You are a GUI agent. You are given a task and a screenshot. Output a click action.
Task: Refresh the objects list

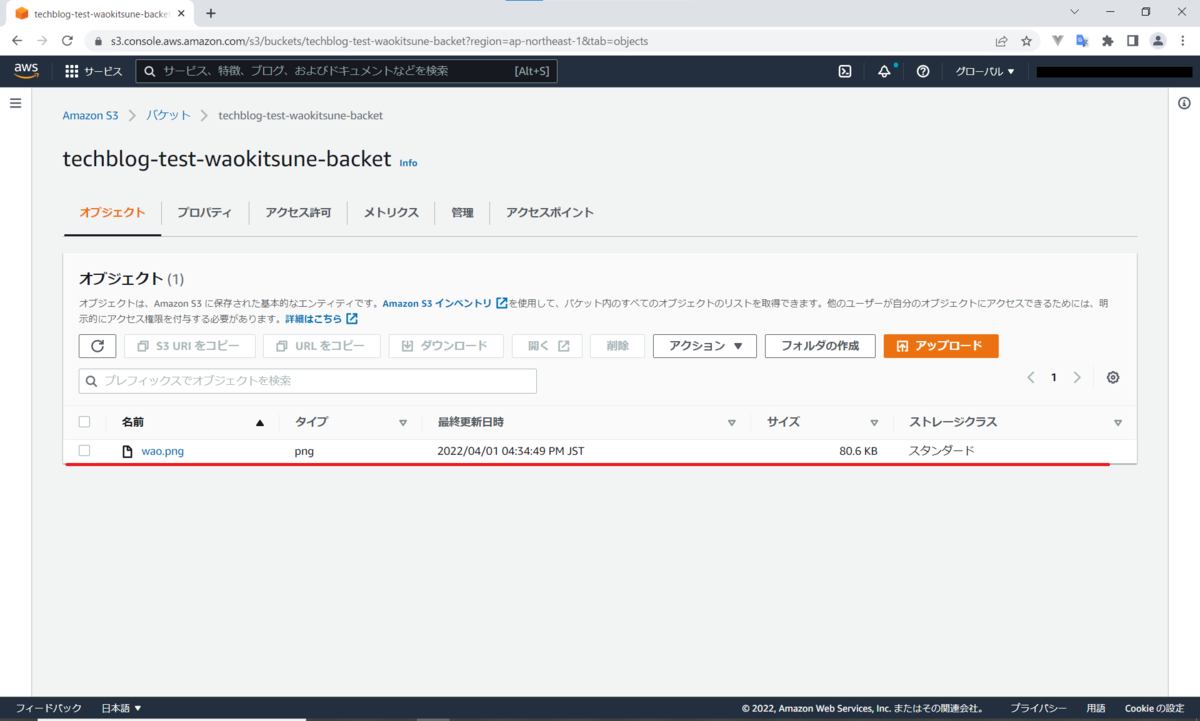[x=97, y=346]
